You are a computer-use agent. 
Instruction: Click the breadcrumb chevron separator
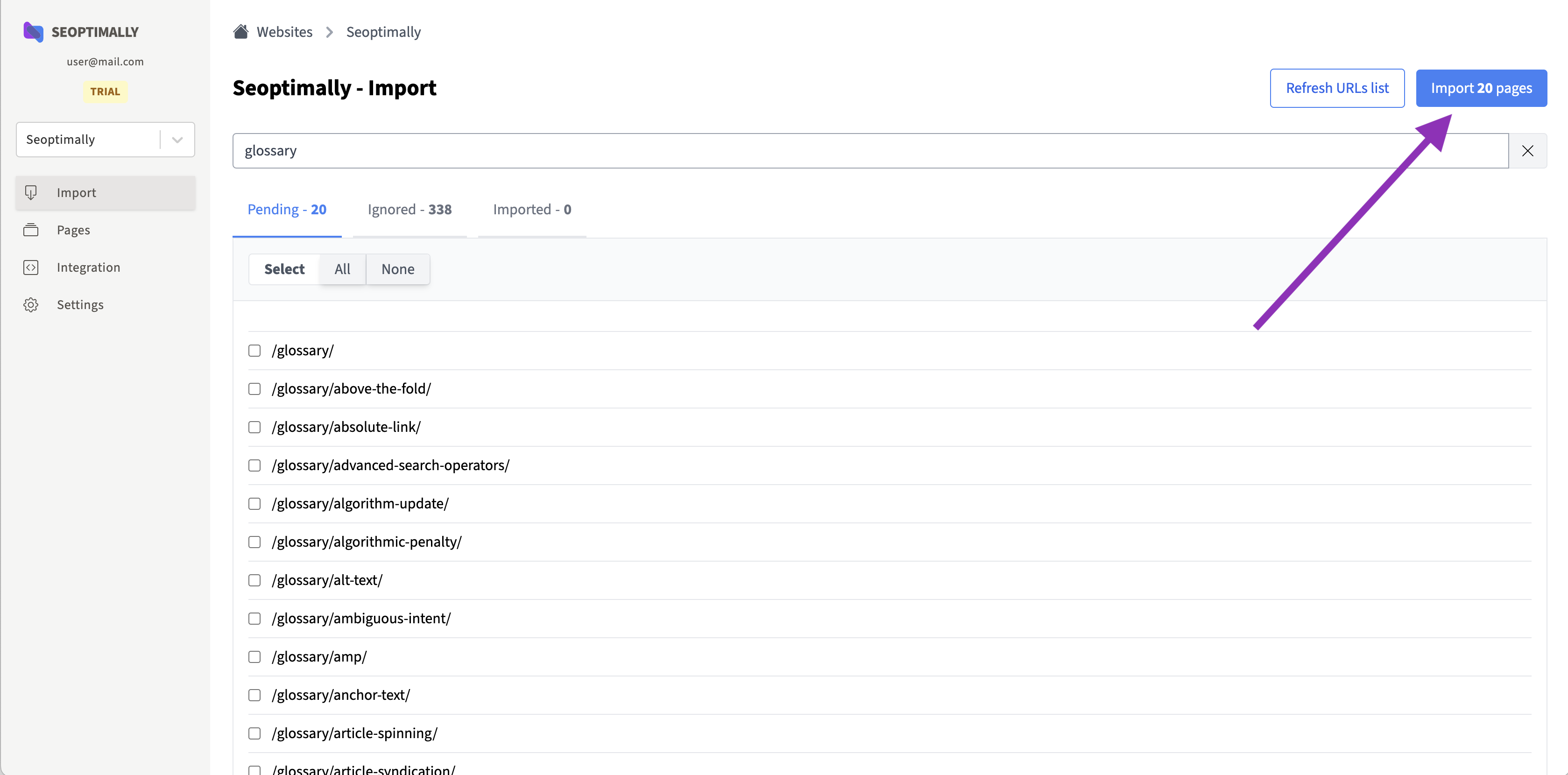(329, 32)
